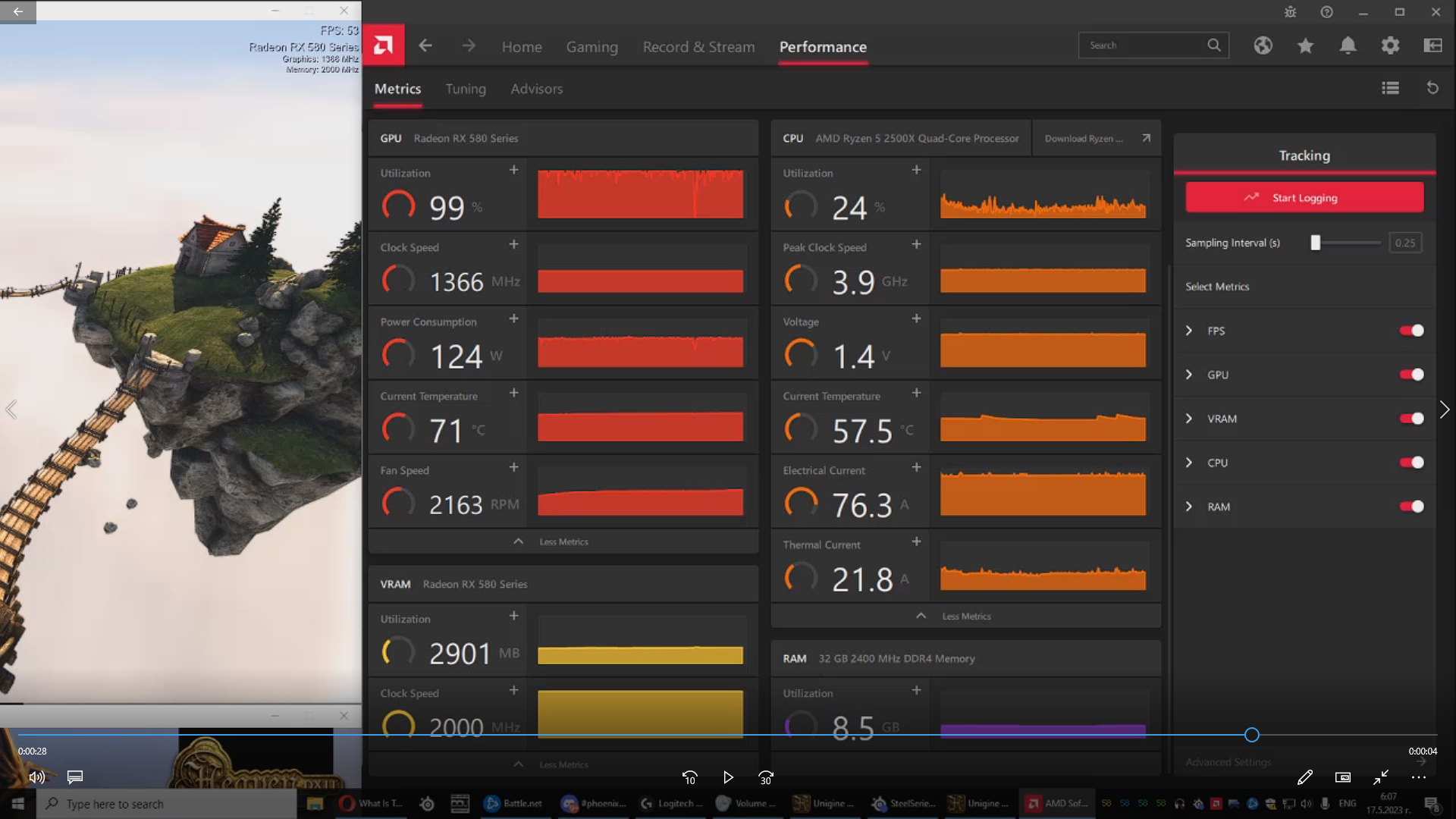Open Battle.net from the taskbar
Screen dimensions: 1456x819
tap(514, 804)
